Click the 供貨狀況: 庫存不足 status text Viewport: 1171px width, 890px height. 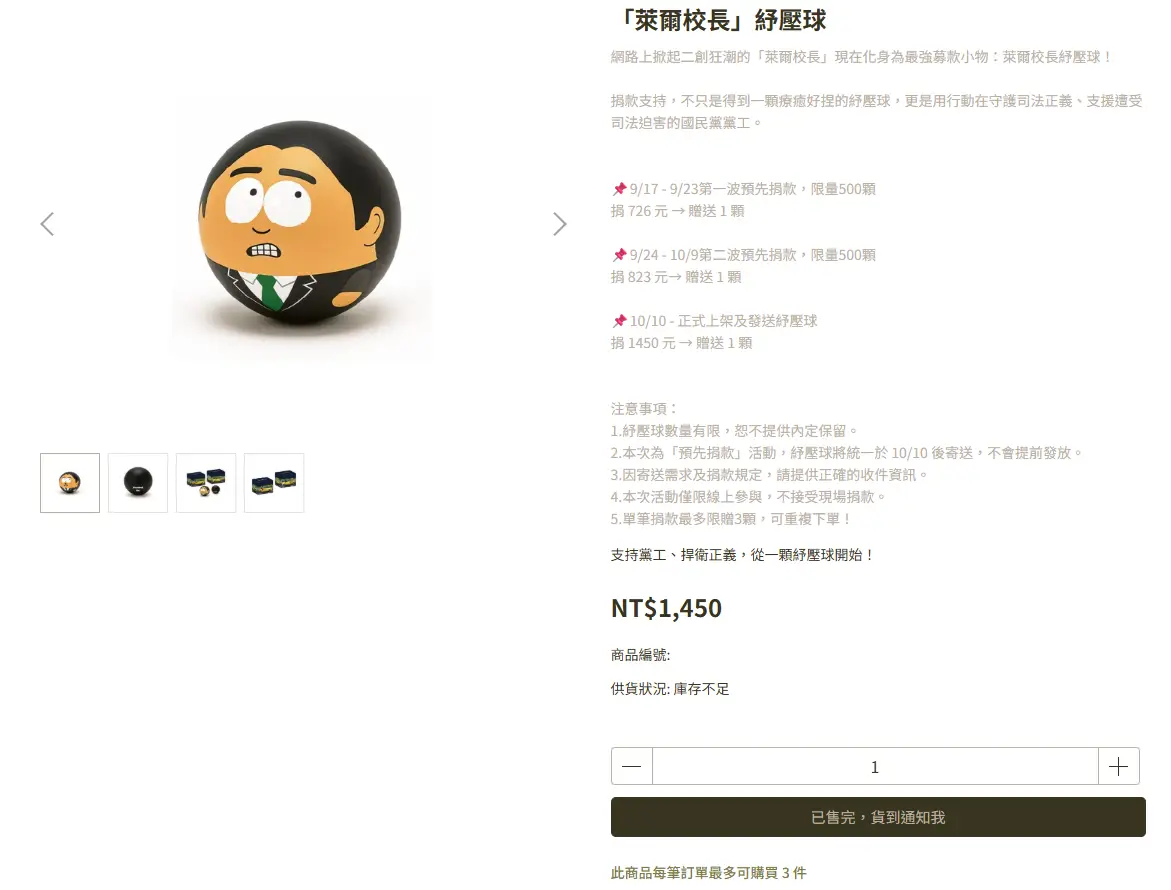pos(670,688)
